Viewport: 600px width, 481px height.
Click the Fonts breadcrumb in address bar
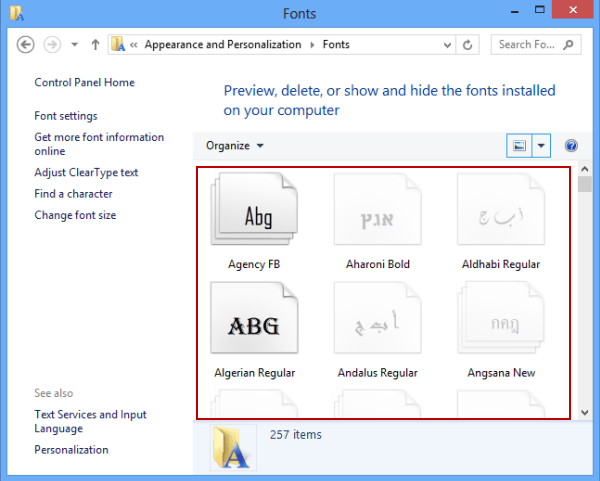point(336,44)
